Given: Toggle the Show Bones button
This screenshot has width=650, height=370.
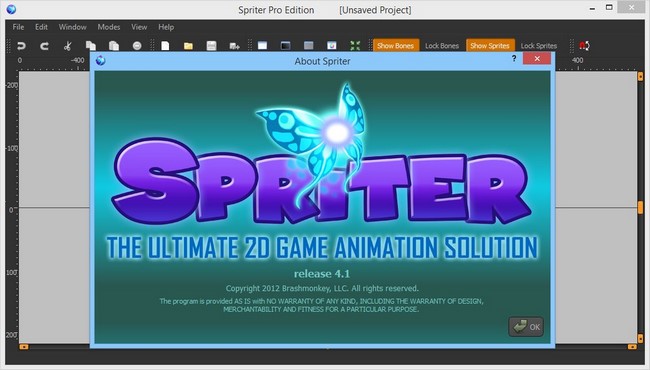Looking at the screenshot, I should click(x=395, y=46).
